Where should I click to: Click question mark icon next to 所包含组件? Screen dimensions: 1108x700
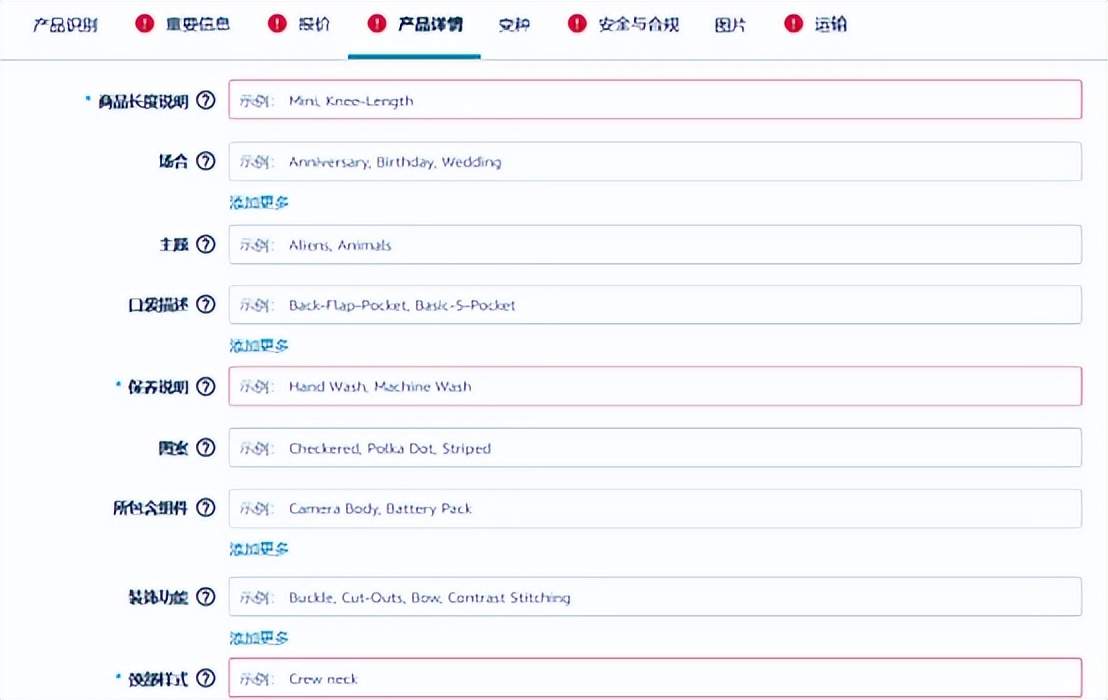tap(206, 507)
